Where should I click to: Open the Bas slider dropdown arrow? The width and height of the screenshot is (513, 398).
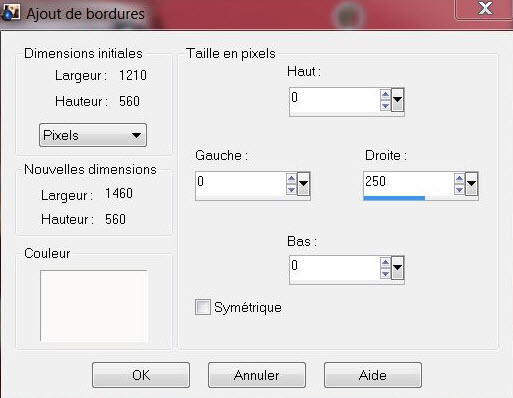(397, 268)
